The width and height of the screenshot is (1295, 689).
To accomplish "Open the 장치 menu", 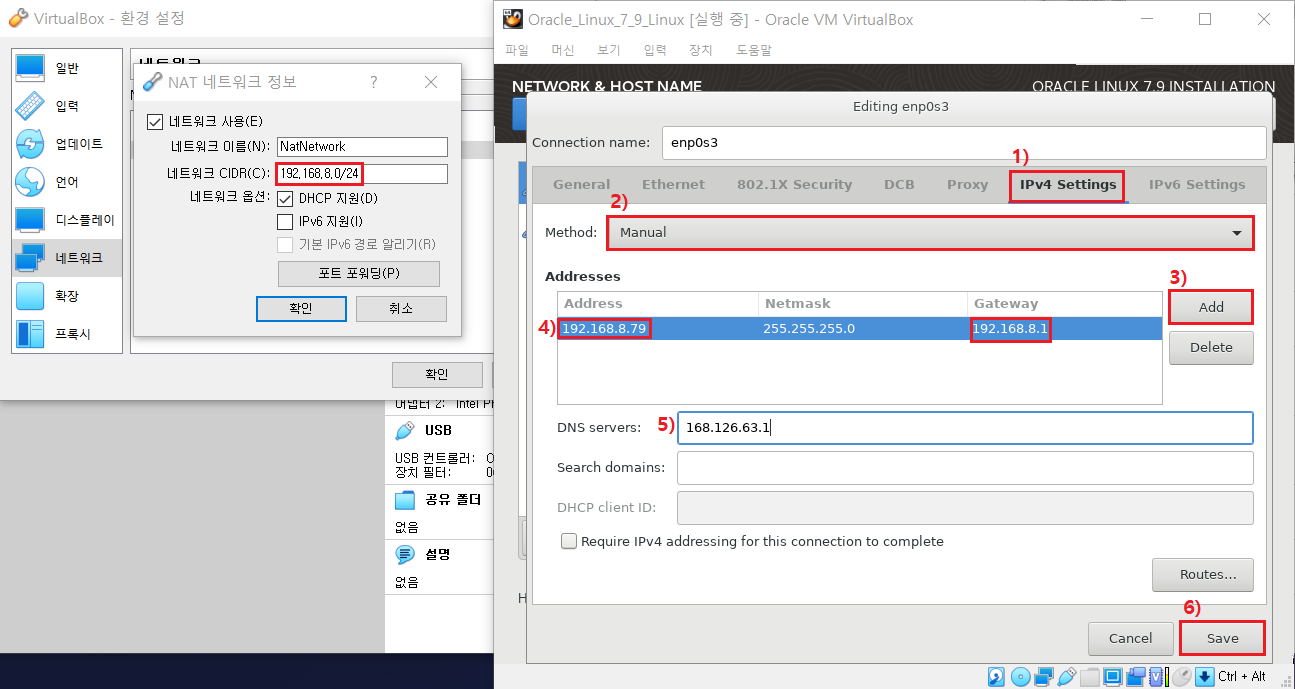I will 701,50.
